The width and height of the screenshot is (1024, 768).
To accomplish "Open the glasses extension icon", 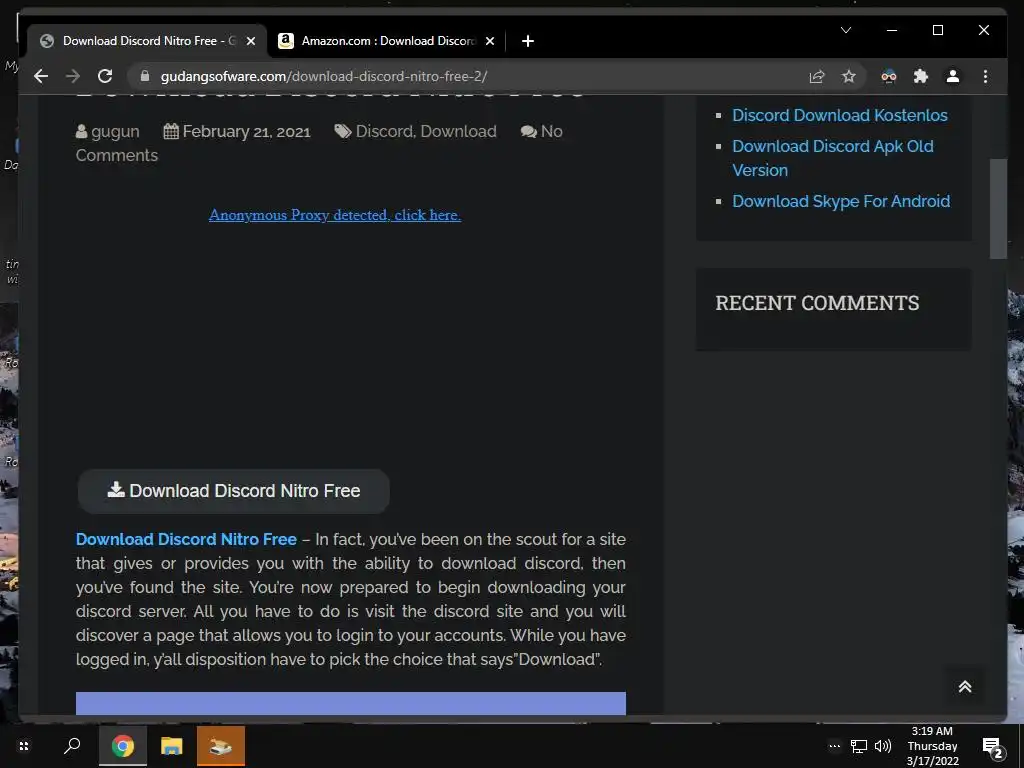I will (x=889, y=76).
